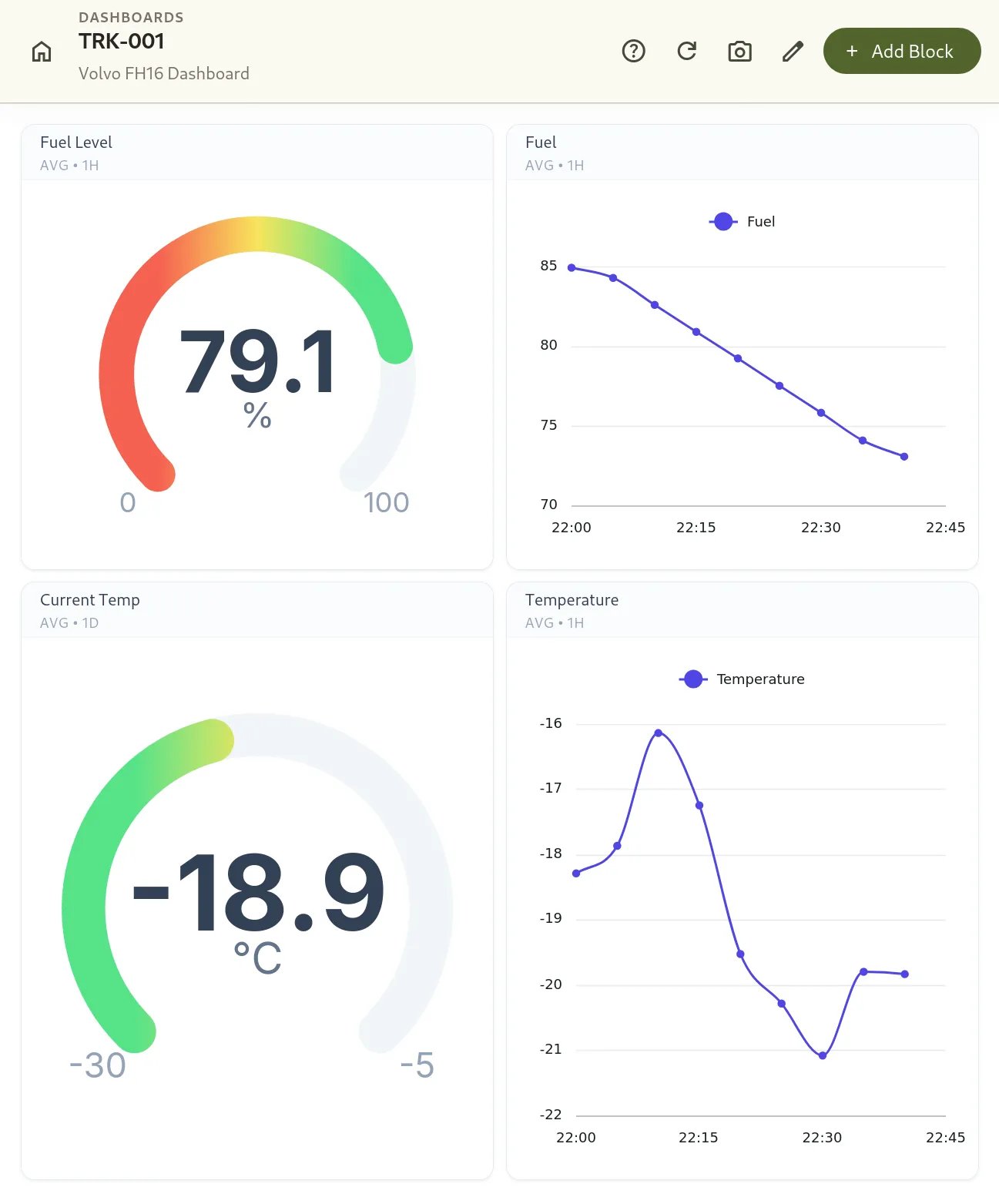Select the last fuel chart data point
The height and width of the screenshot is (1204, 999).
[x=904, y=457]
